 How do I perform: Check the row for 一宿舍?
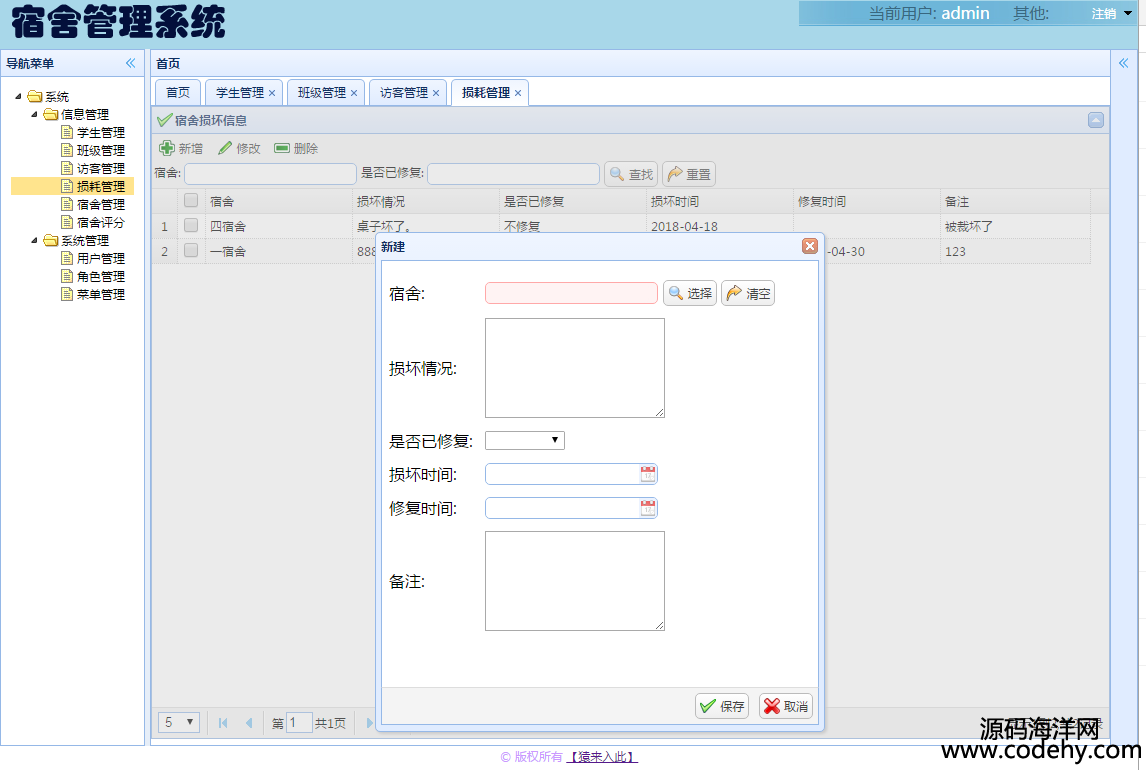[x=191, y=250]
